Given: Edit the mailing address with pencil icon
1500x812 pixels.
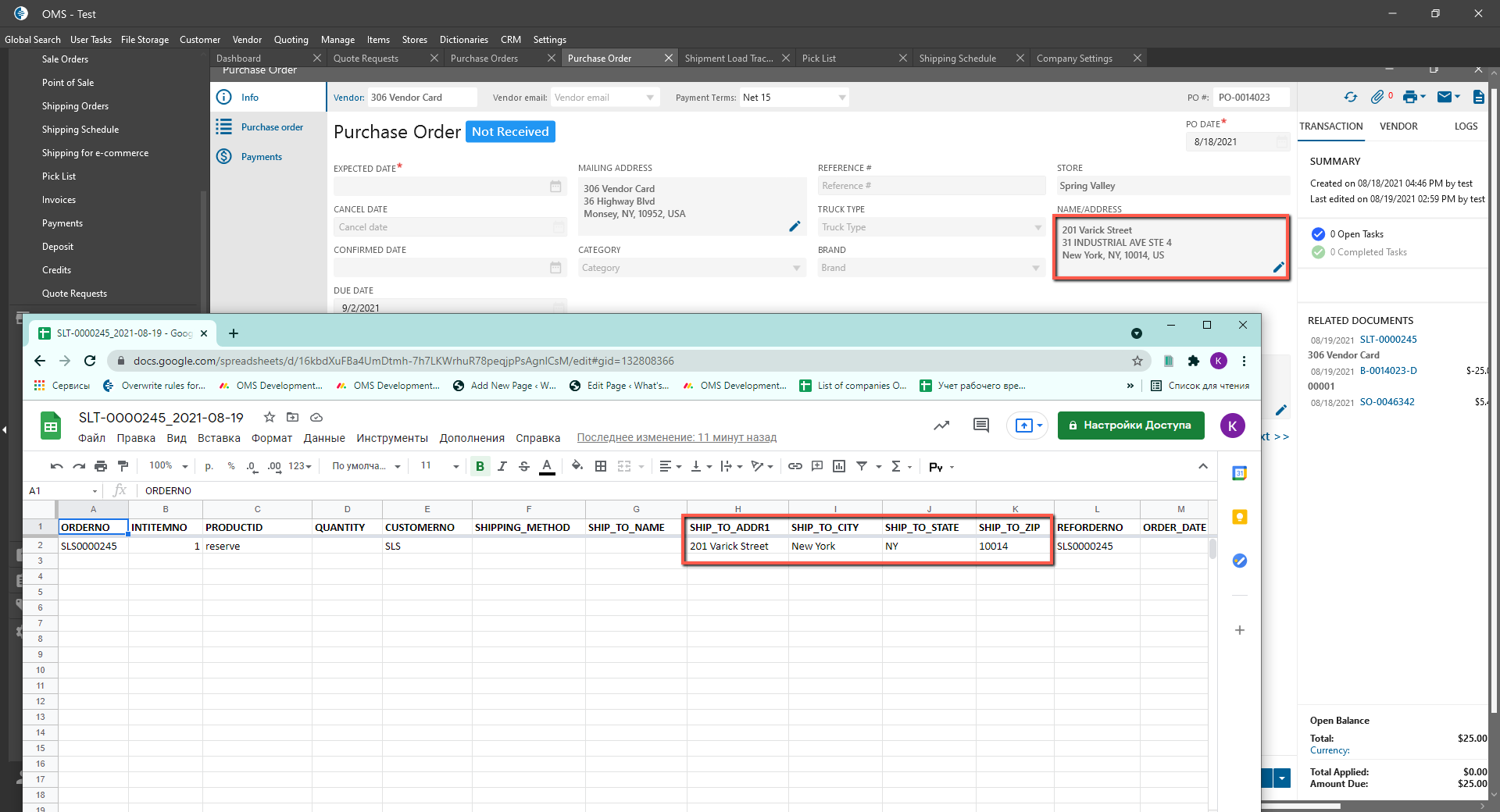Looking at the screenshot, I should point(795,226).
